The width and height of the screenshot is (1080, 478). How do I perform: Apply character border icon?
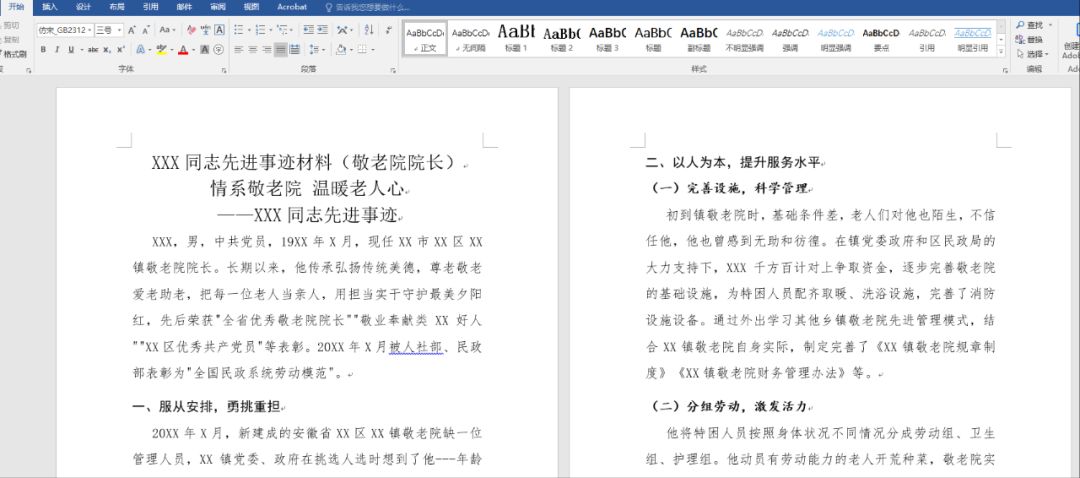pyautogui.click(x=219, y=30)
